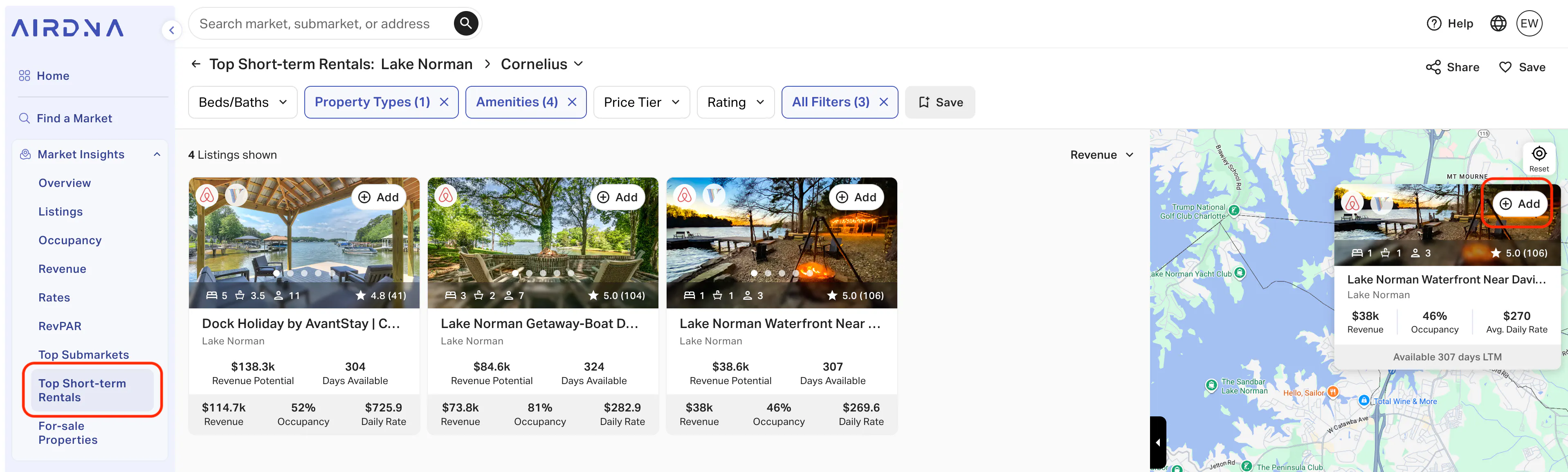Click the Share button
The width and height of the screenshot is (1568, 472).
point(1452,67)
